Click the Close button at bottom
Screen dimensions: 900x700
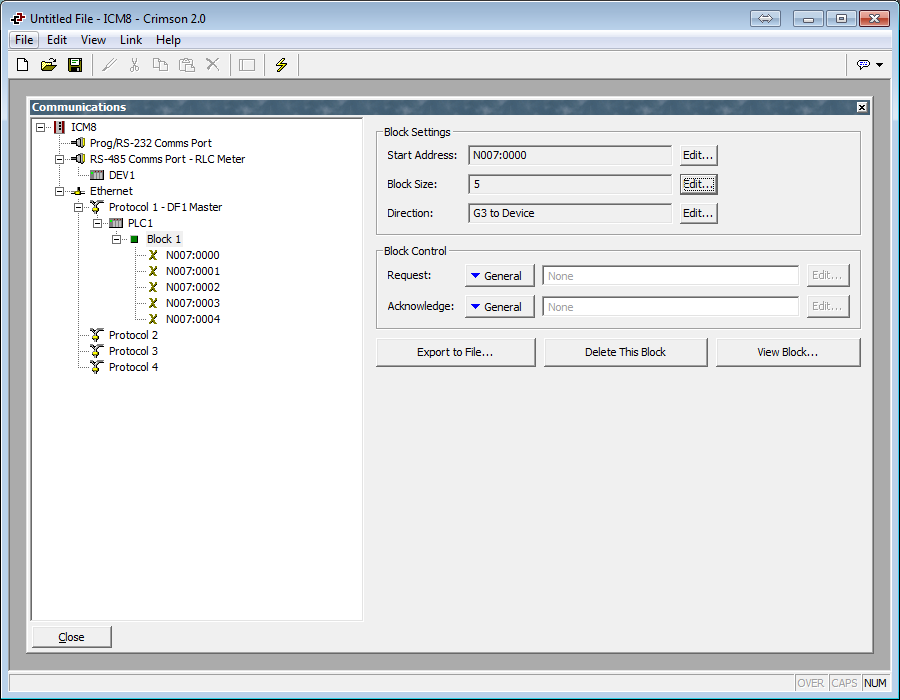pos(72,637)
